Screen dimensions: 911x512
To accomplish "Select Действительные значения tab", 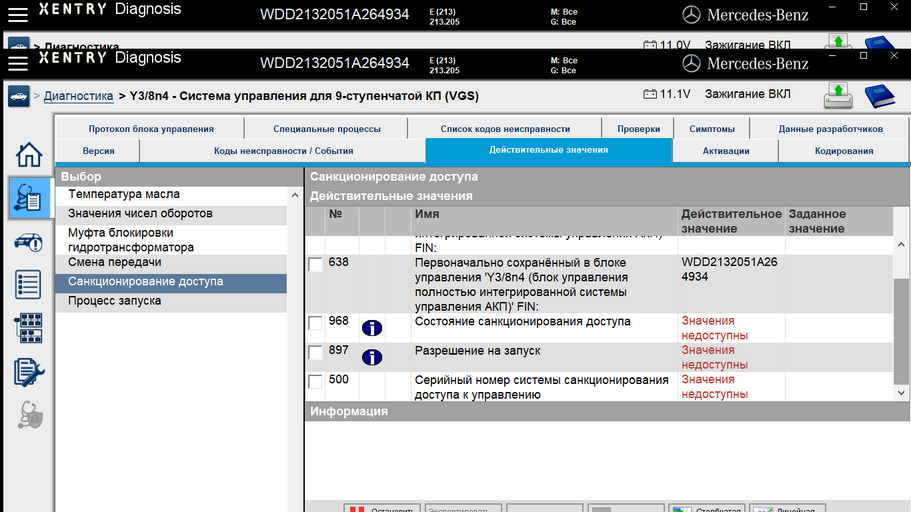I will [548, 151].
